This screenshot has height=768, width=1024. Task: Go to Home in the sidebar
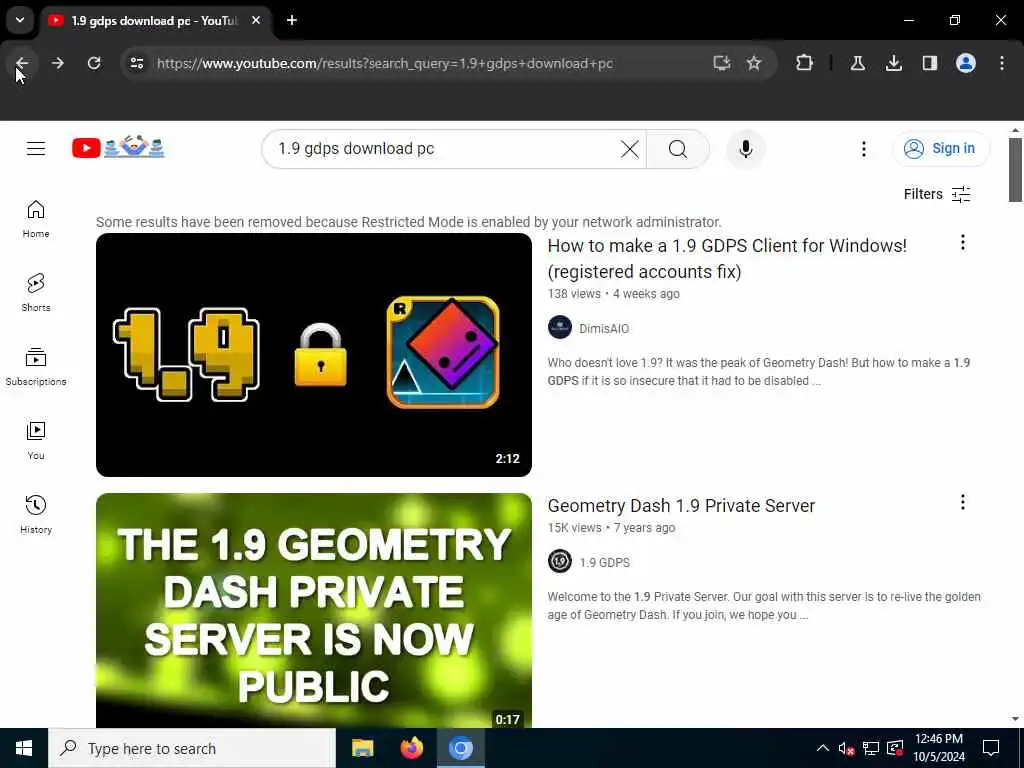tap(36, 219)
